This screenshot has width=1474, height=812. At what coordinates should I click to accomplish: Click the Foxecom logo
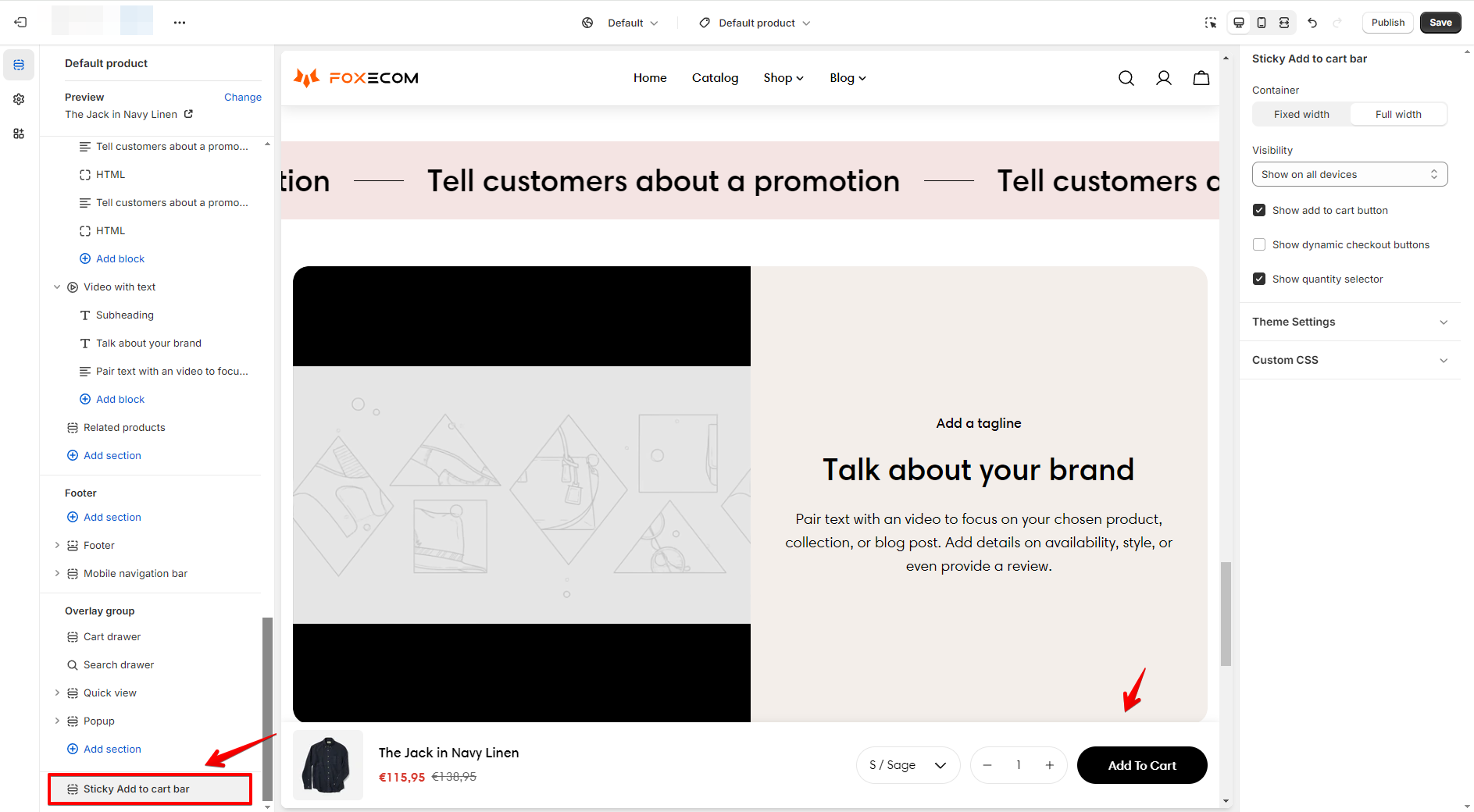click(x=356, y=77)
